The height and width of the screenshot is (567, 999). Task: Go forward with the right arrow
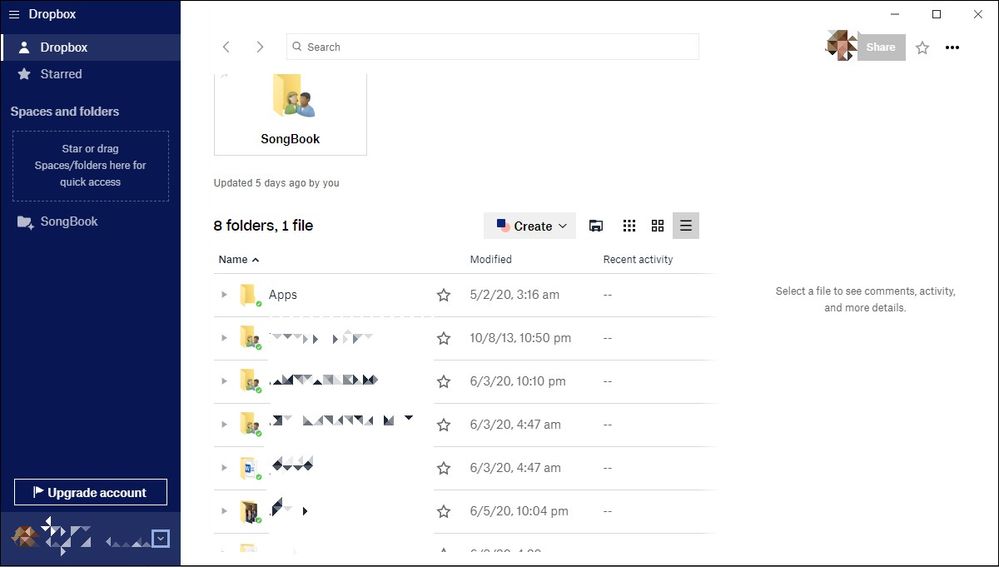[259, 47]
